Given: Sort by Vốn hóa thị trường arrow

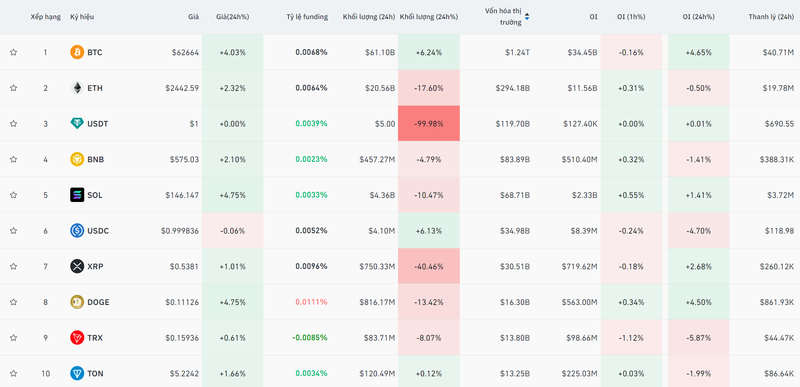Looking at the screenshot, I should click(x=527, y=17).
